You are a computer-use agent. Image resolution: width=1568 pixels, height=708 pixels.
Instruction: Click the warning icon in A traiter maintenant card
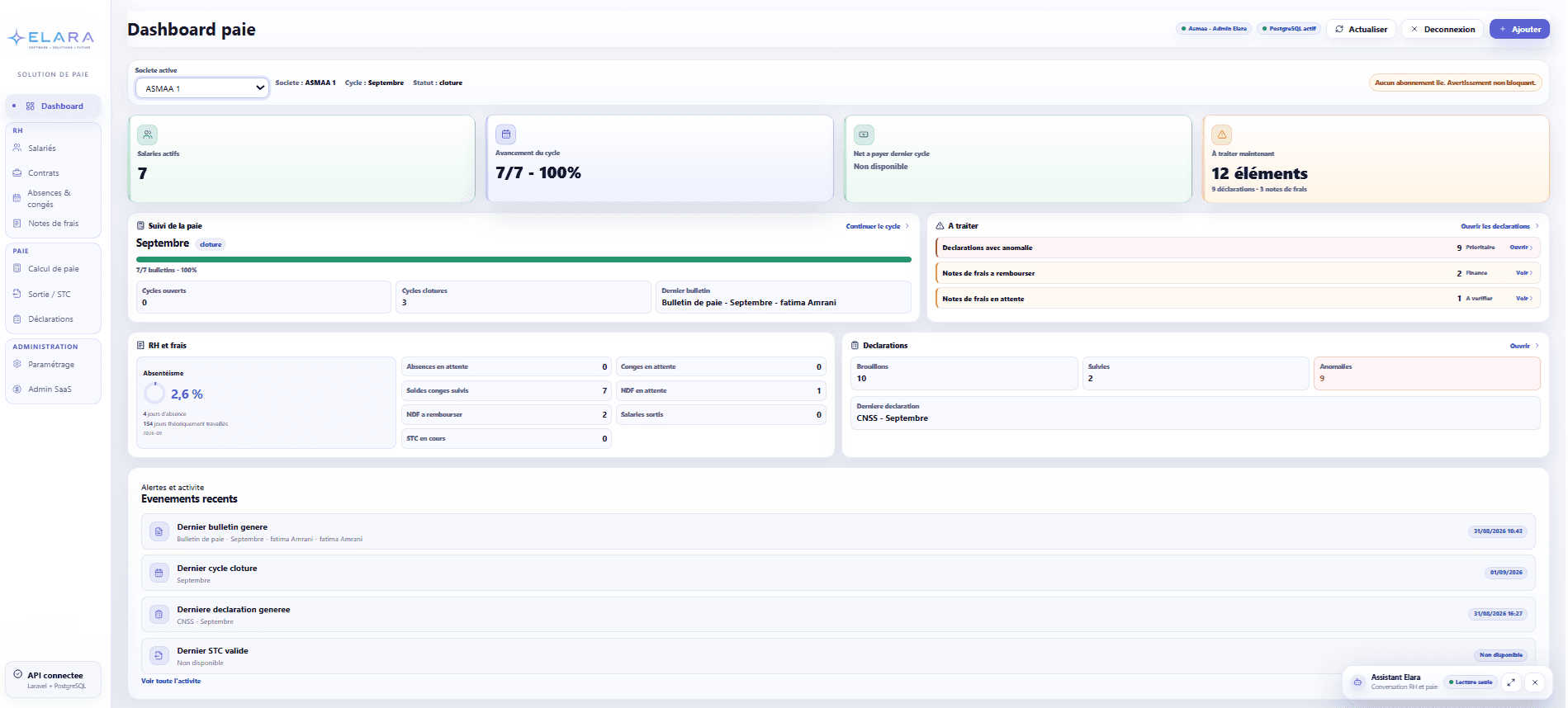1222,135
